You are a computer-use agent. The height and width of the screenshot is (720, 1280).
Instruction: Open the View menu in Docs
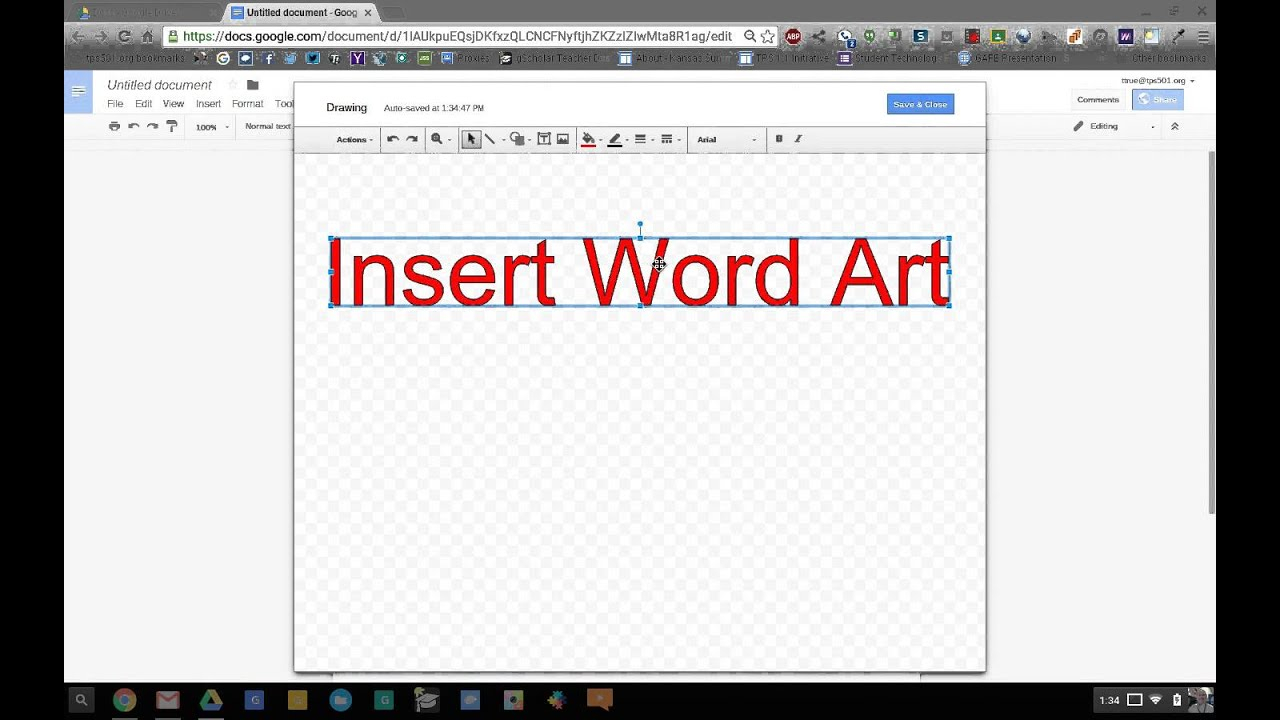173,104
